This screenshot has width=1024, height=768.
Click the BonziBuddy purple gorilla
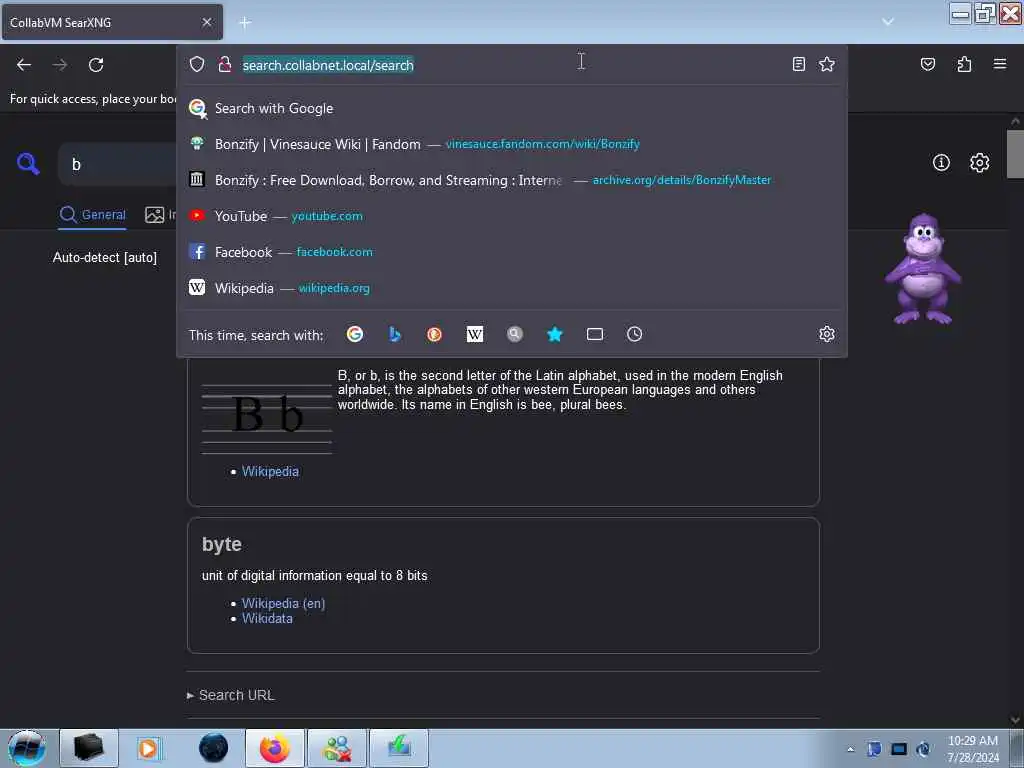[x=922, y=268]
